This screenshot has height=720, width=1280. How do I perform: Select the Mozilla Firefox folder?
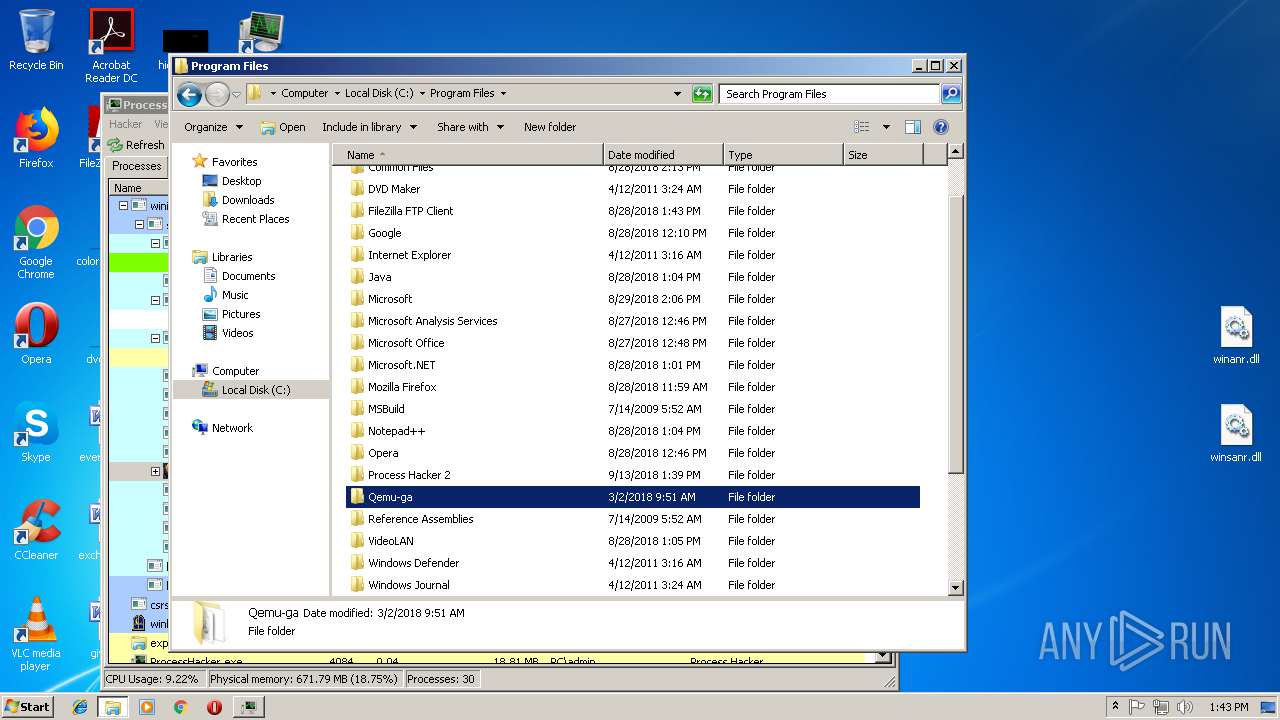(x=402, y=387)
